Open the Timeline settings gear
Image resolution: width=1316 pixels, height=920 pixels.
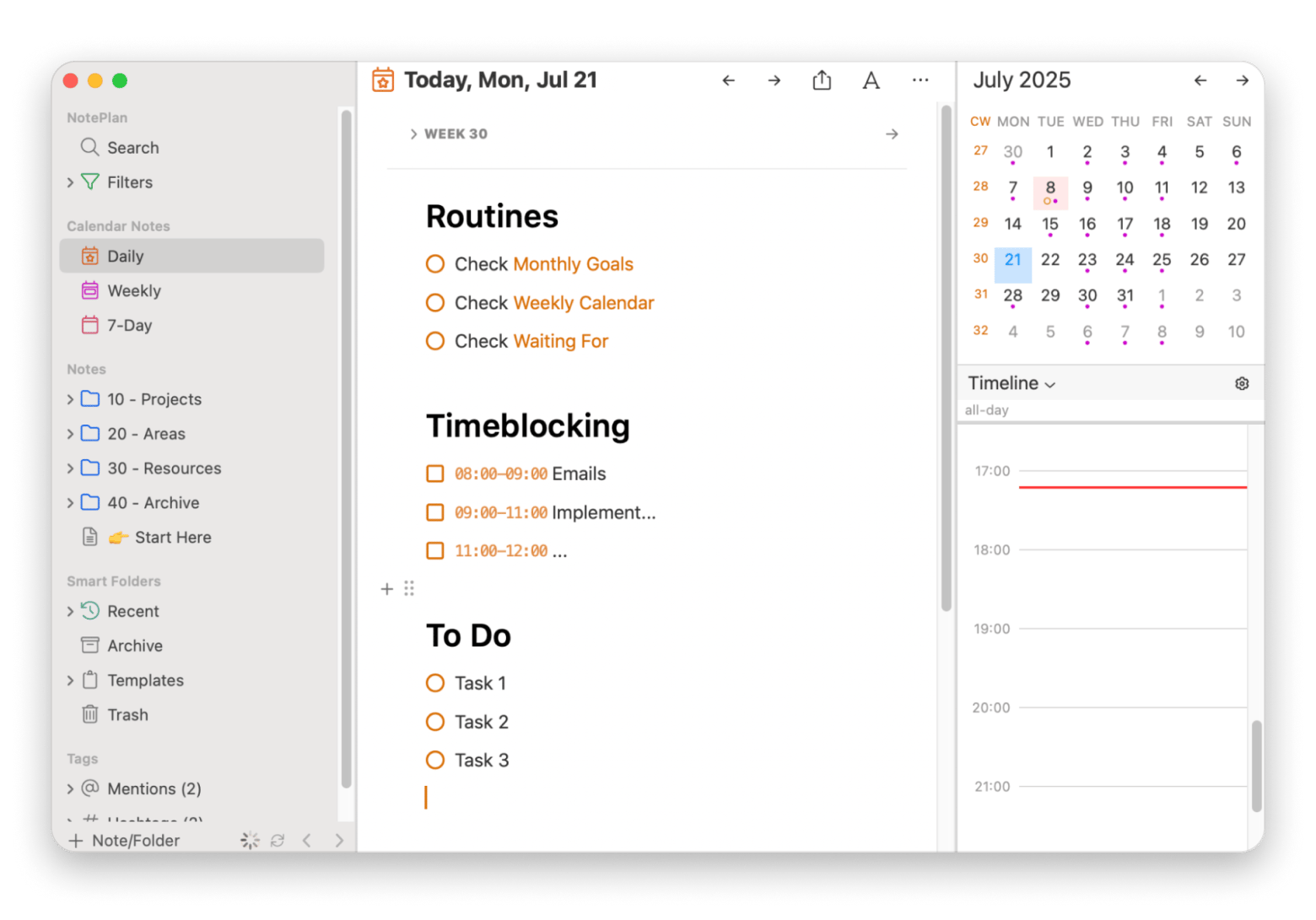pos(1242,383)
